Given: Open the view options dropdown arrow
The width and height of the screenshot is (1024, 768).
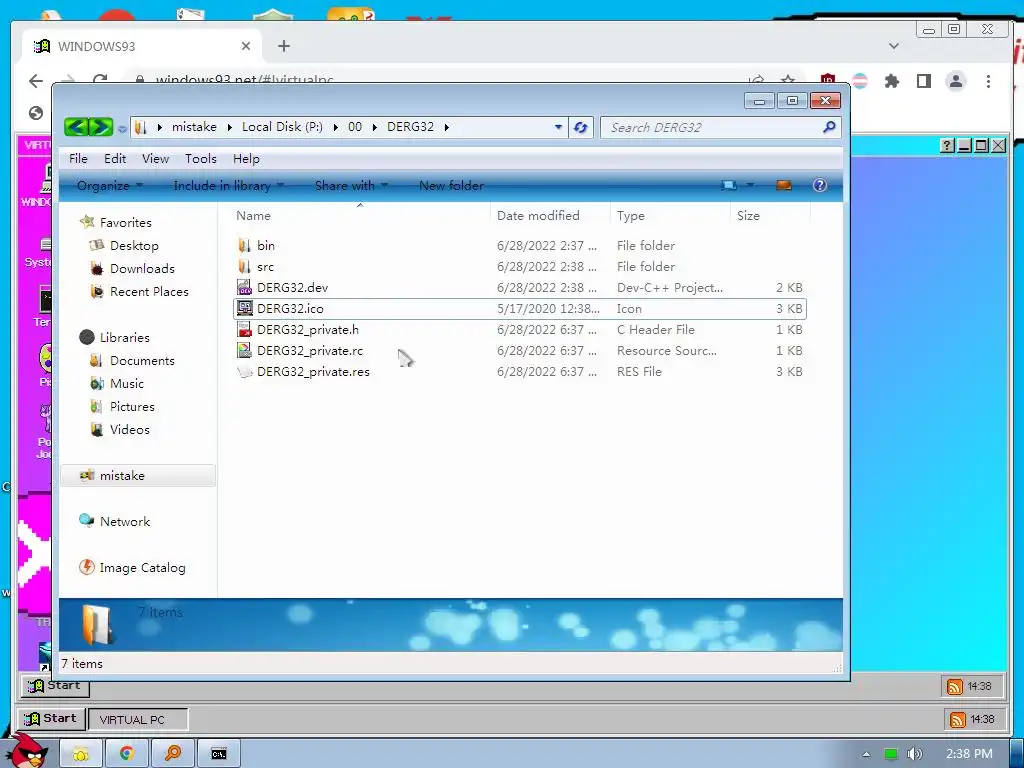Looking at the screenshot, I should 750,185.
